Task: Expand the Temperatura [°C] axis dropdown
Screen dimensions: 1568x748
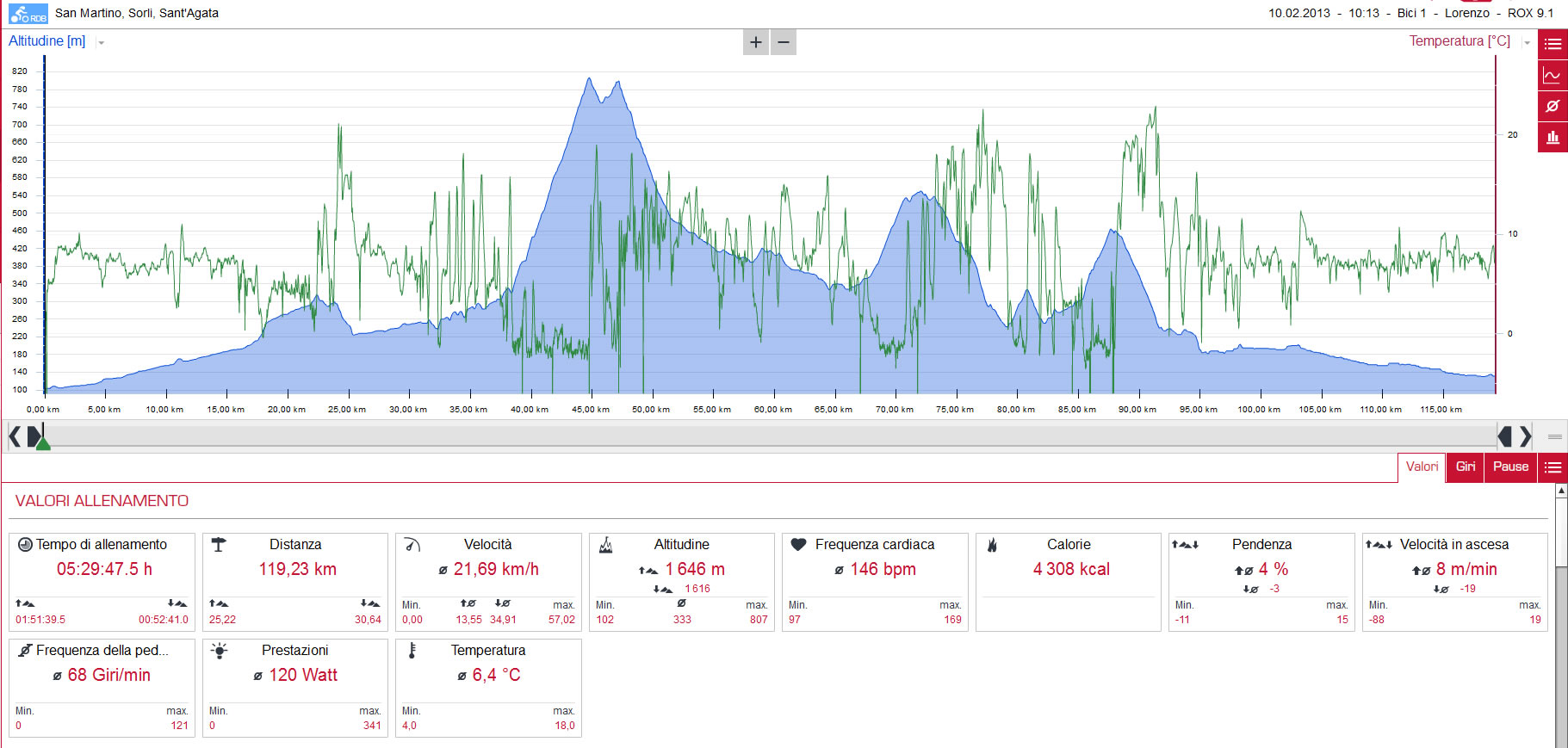Action: (1527, 42)
